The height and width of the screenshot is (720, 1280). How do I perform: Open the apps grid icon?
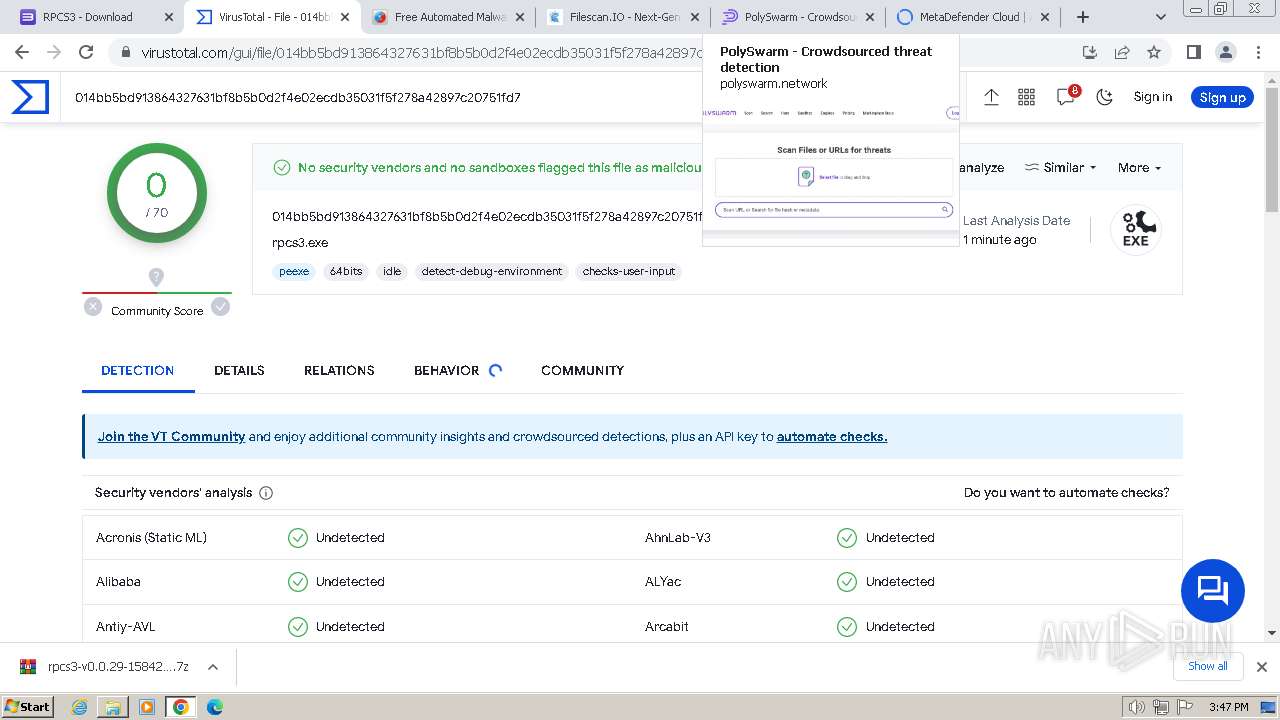click(1026, 97)
